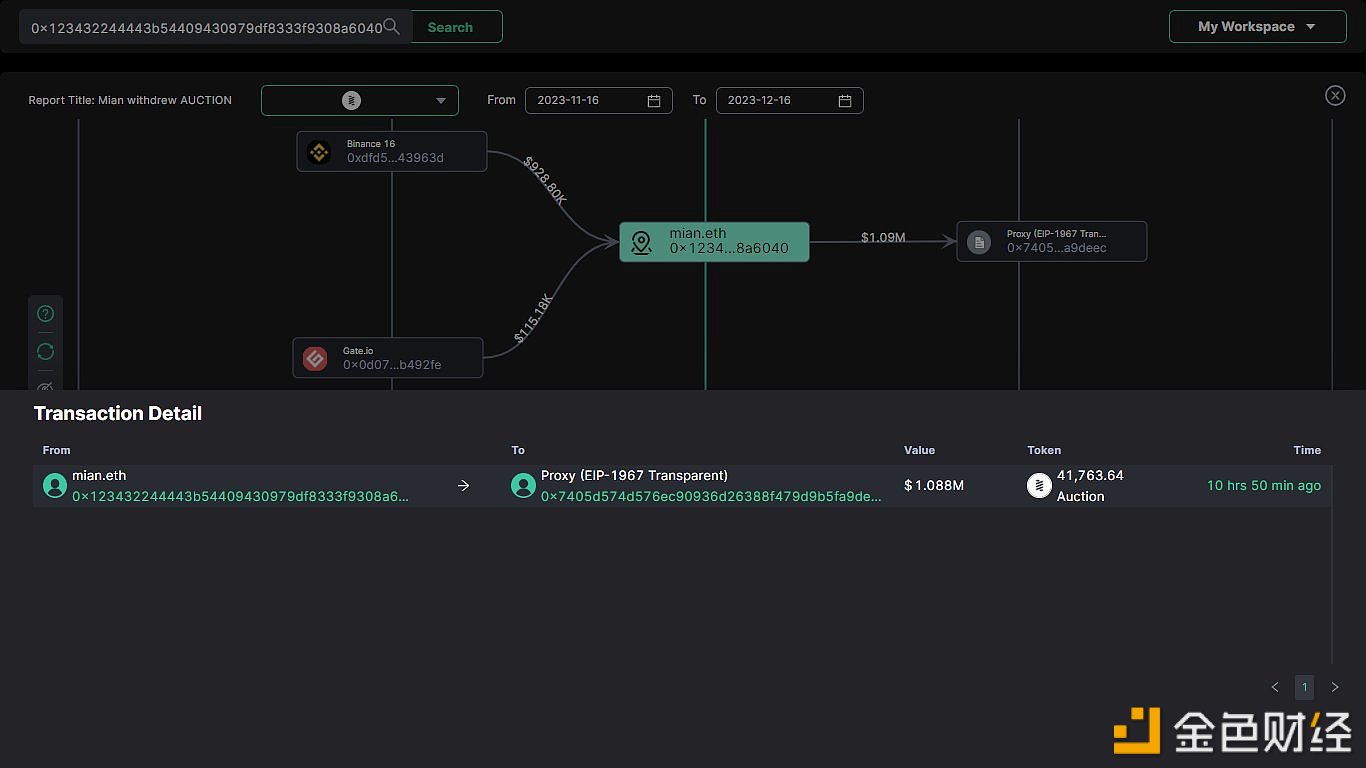1366x768 pixels.
Task: Click the document icon on Proxy node
Action: pyautogui.click(x=979, y=242)
